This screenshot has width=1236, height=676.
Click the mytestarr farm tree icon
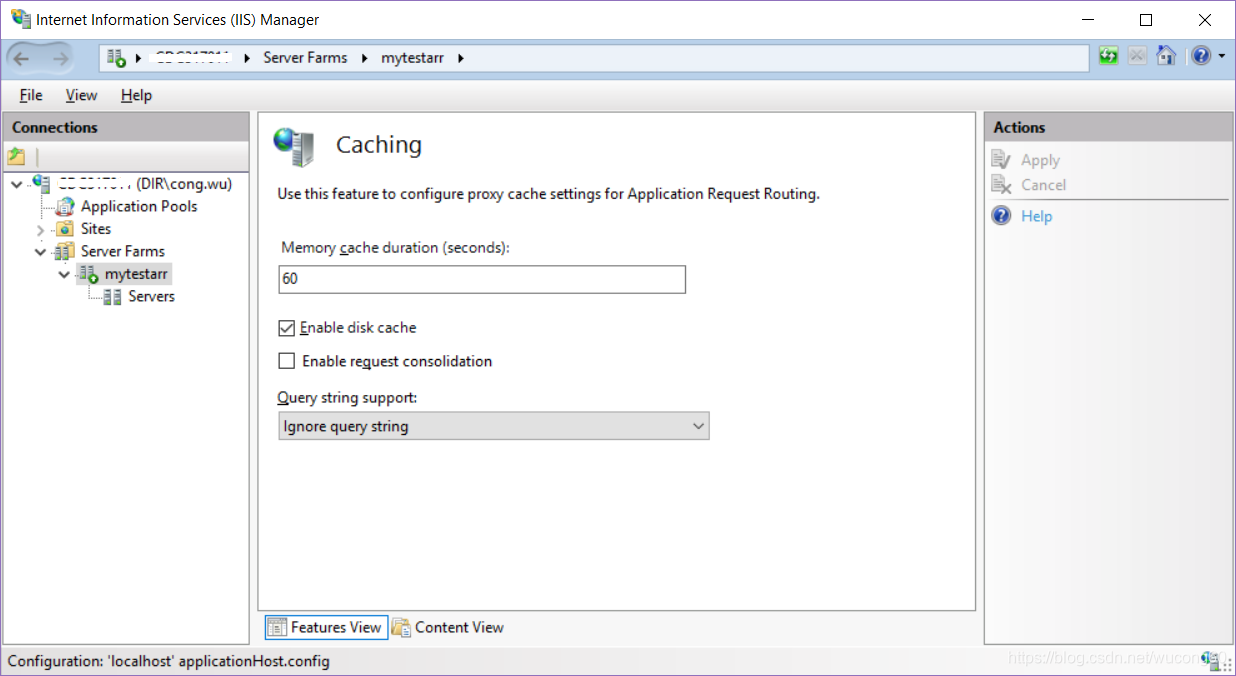point(89,274)
